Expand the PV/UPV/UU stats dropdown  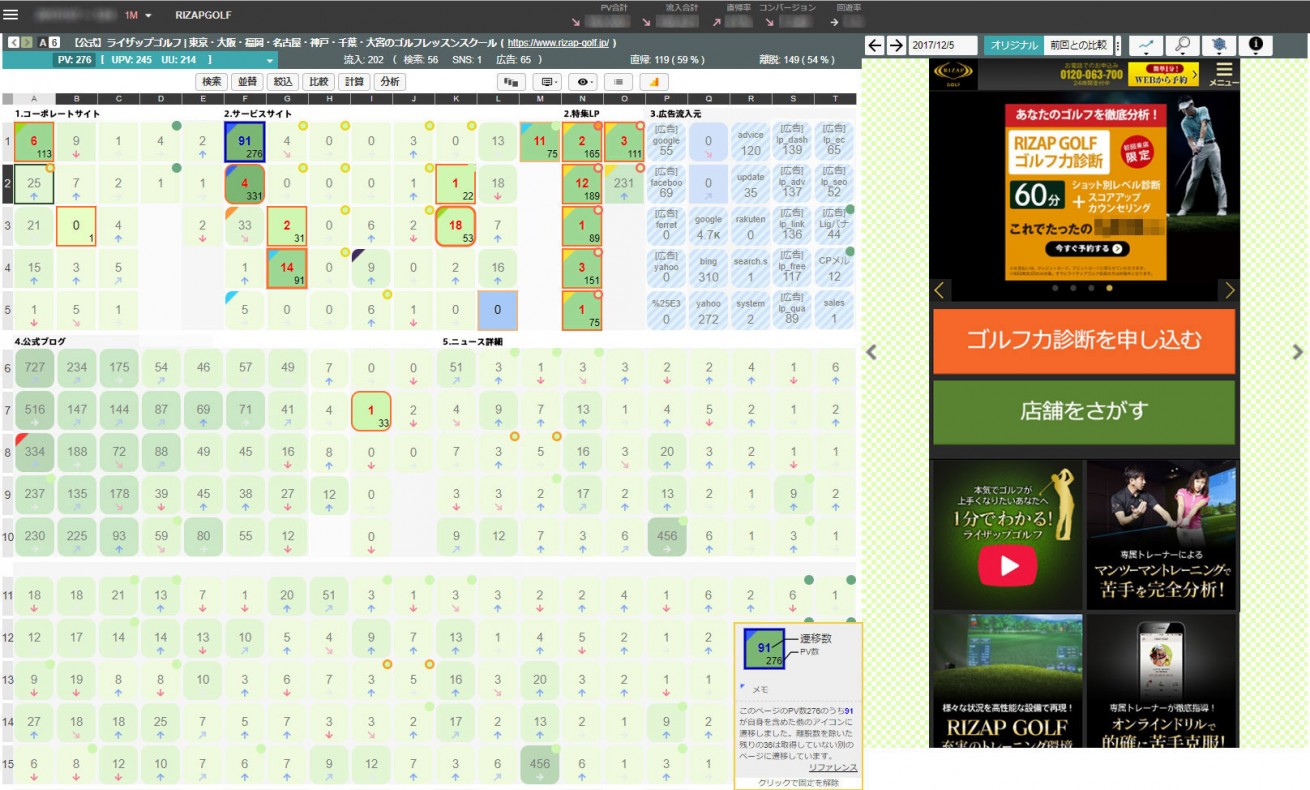coord(271,61)
